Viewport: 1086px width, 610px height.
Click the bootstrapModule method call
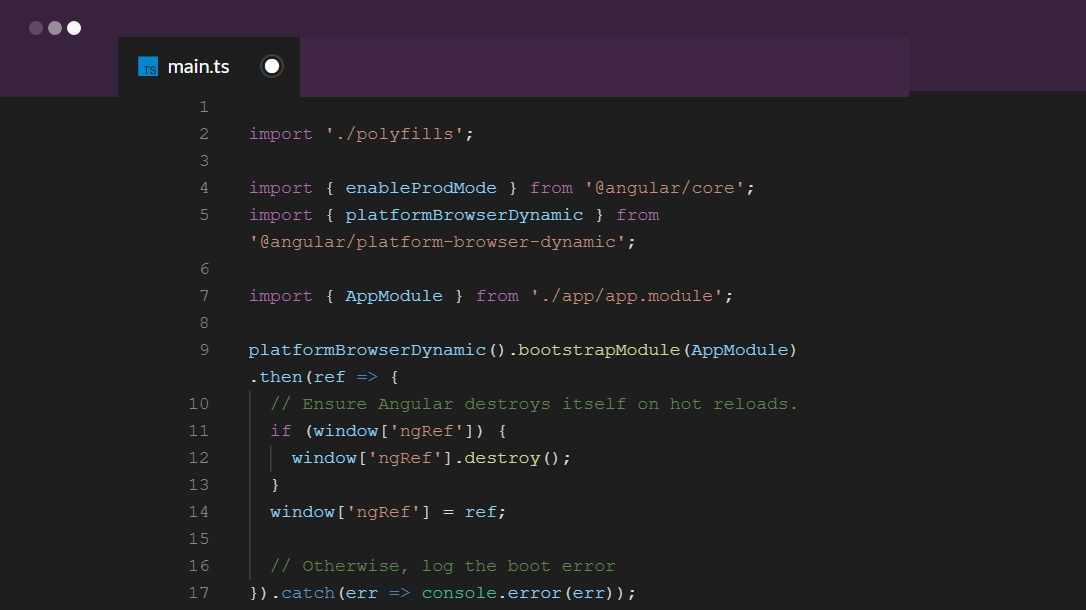pos(599,350)
